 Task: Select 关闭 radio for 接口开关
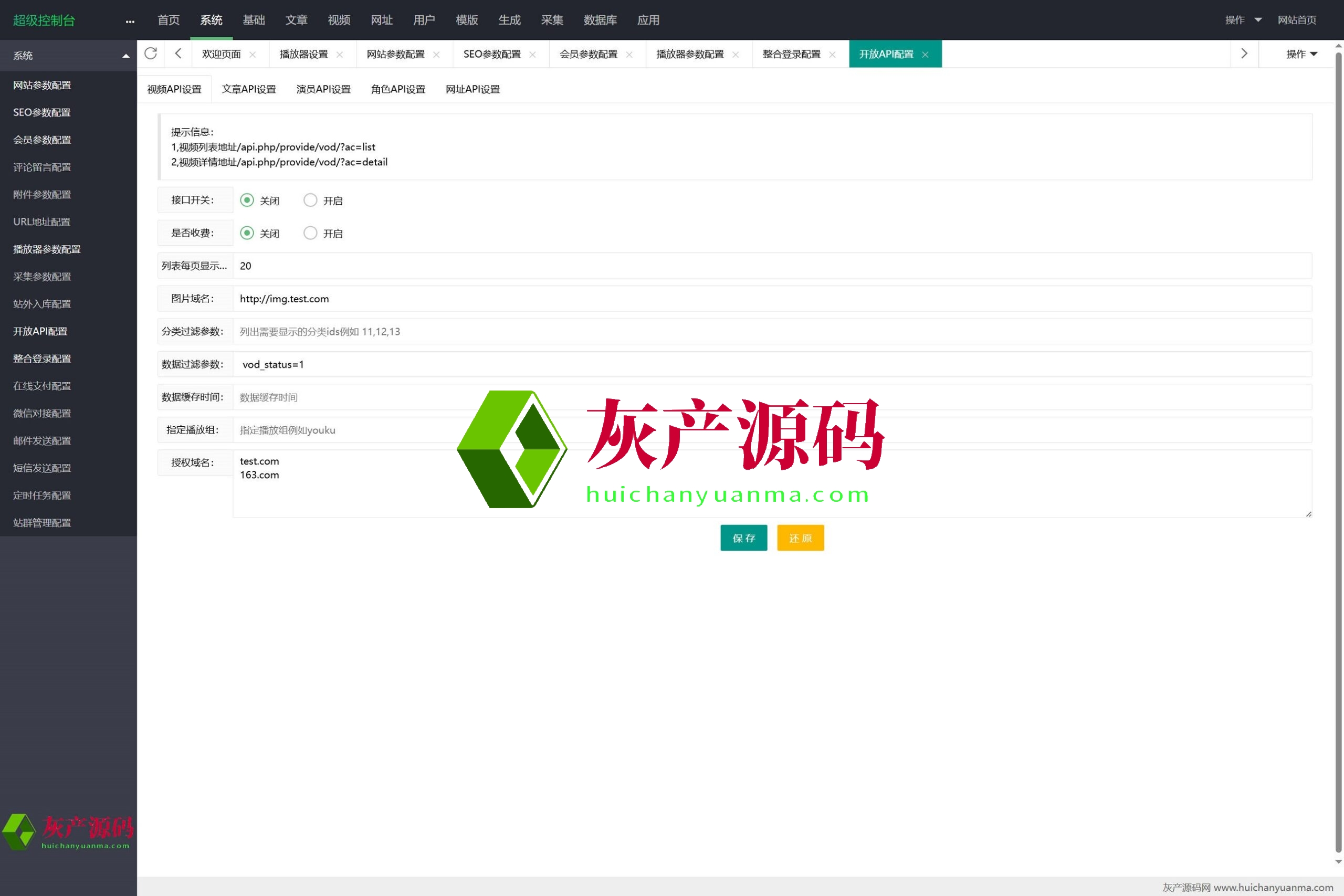247,200
